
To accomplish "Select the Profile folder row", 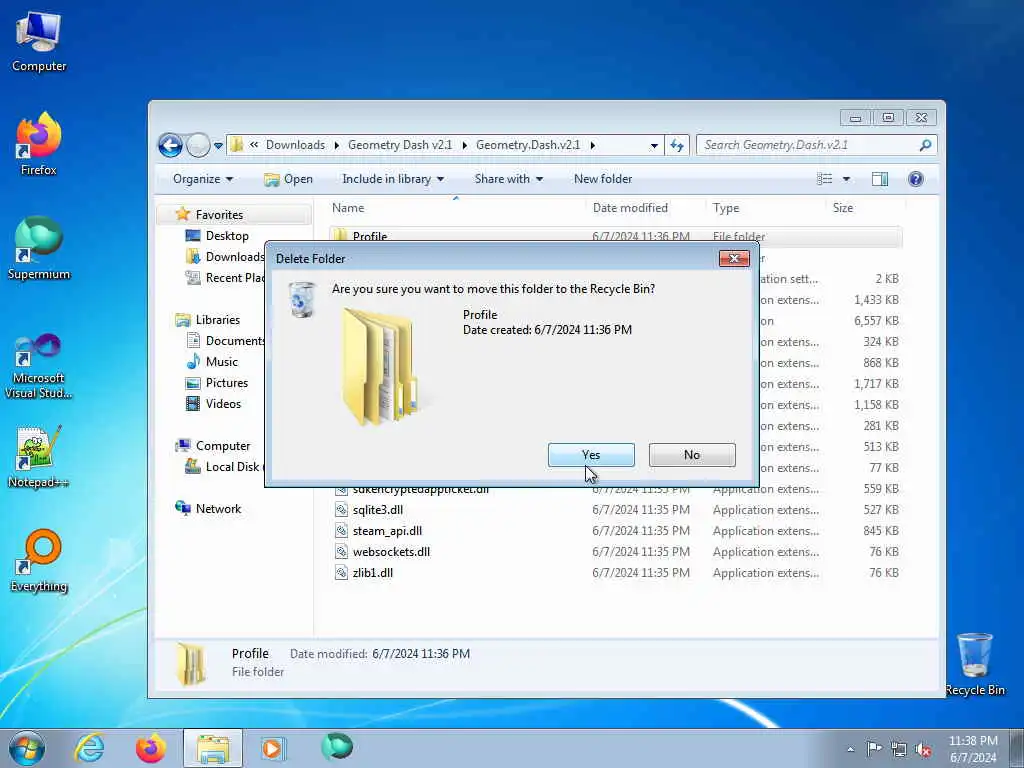I will pos(616,235).
